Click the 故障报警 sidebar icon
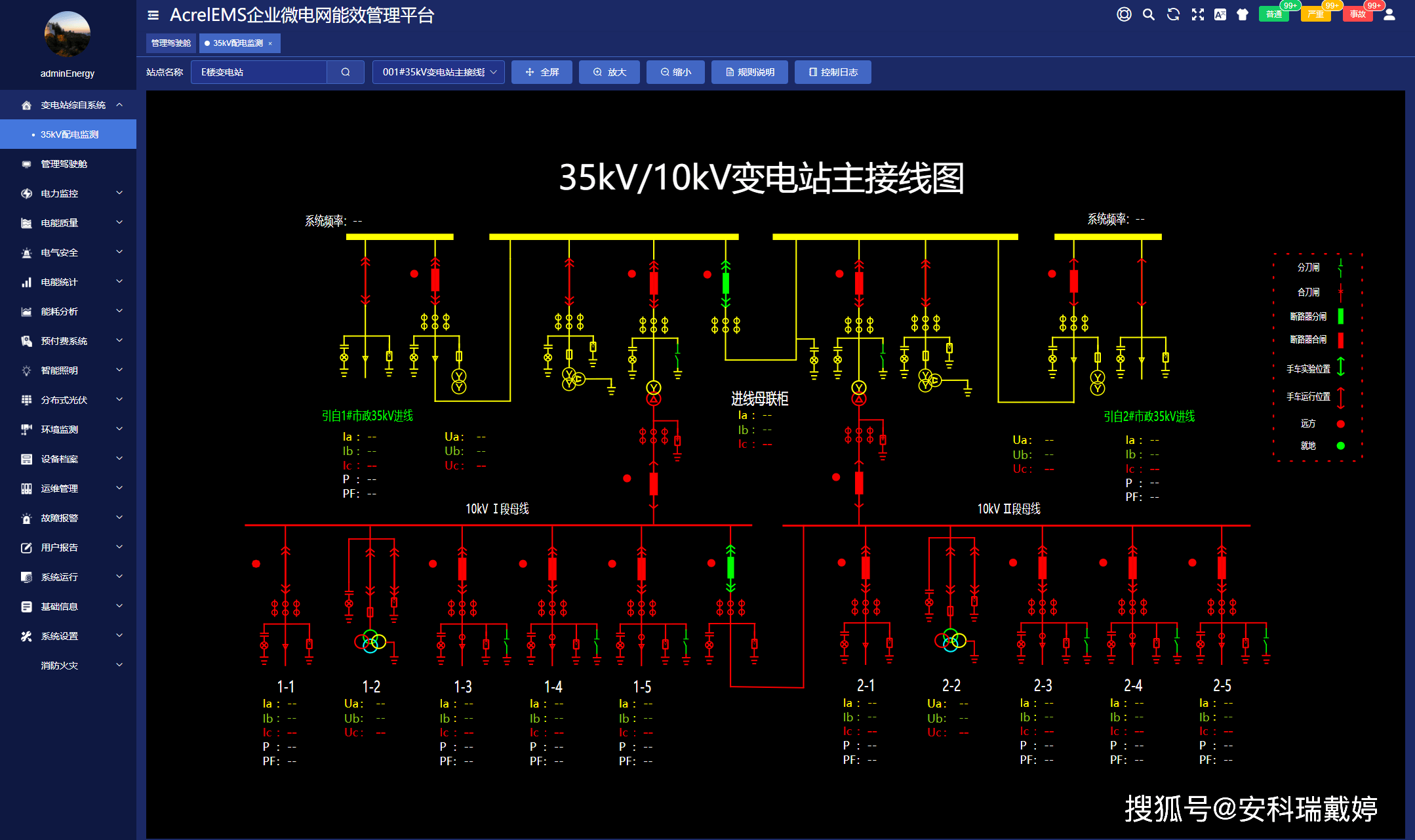Screen dimensions: 1415x840 point(26,518)
